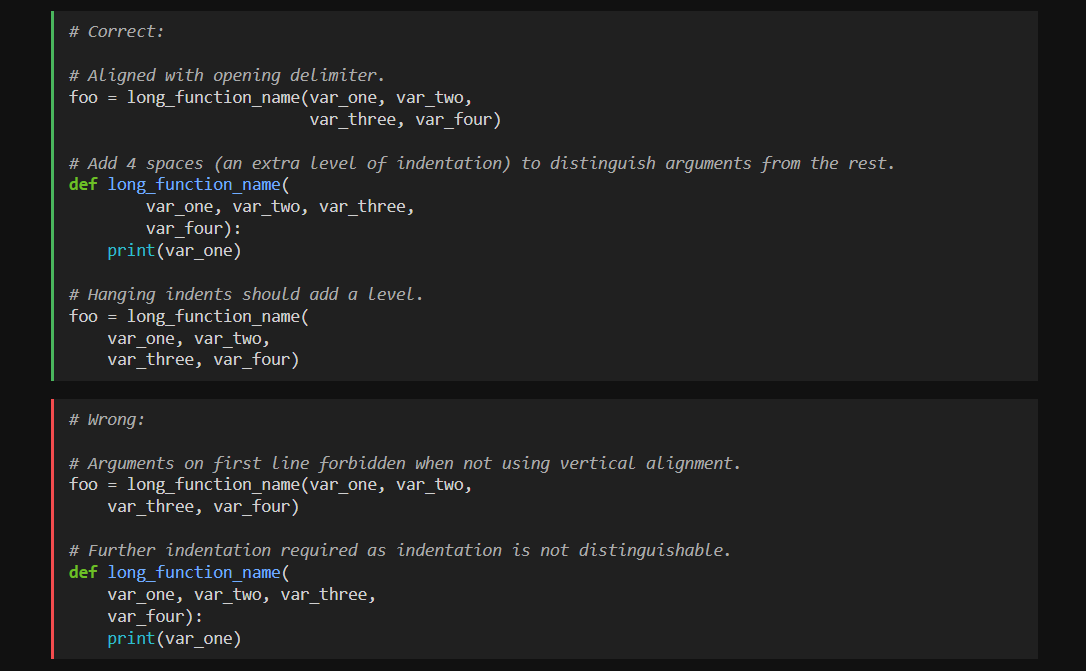Click long_function_name after def in the Correct block
The image size is (1086, 671).
(194, 185)
